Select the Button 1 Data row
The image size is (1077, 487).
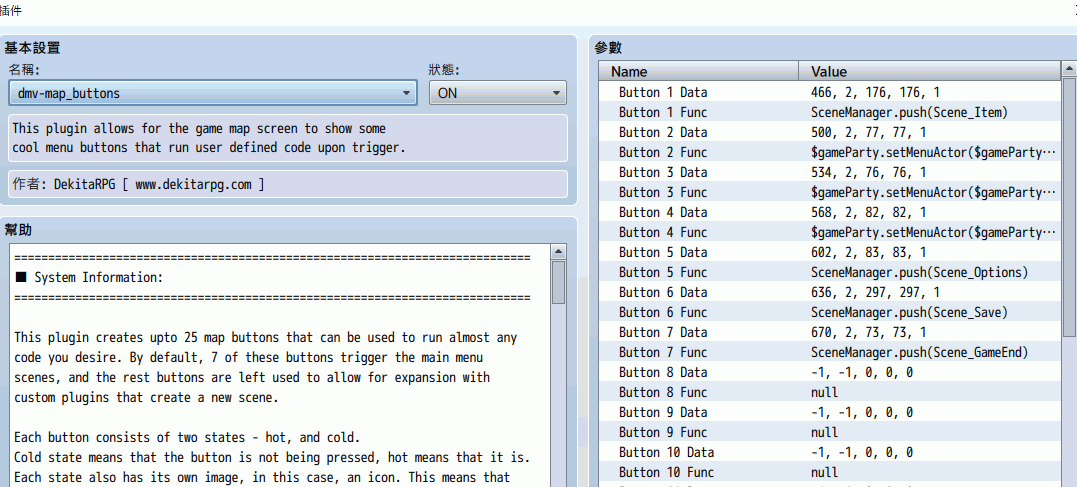(x=830, y=92)
